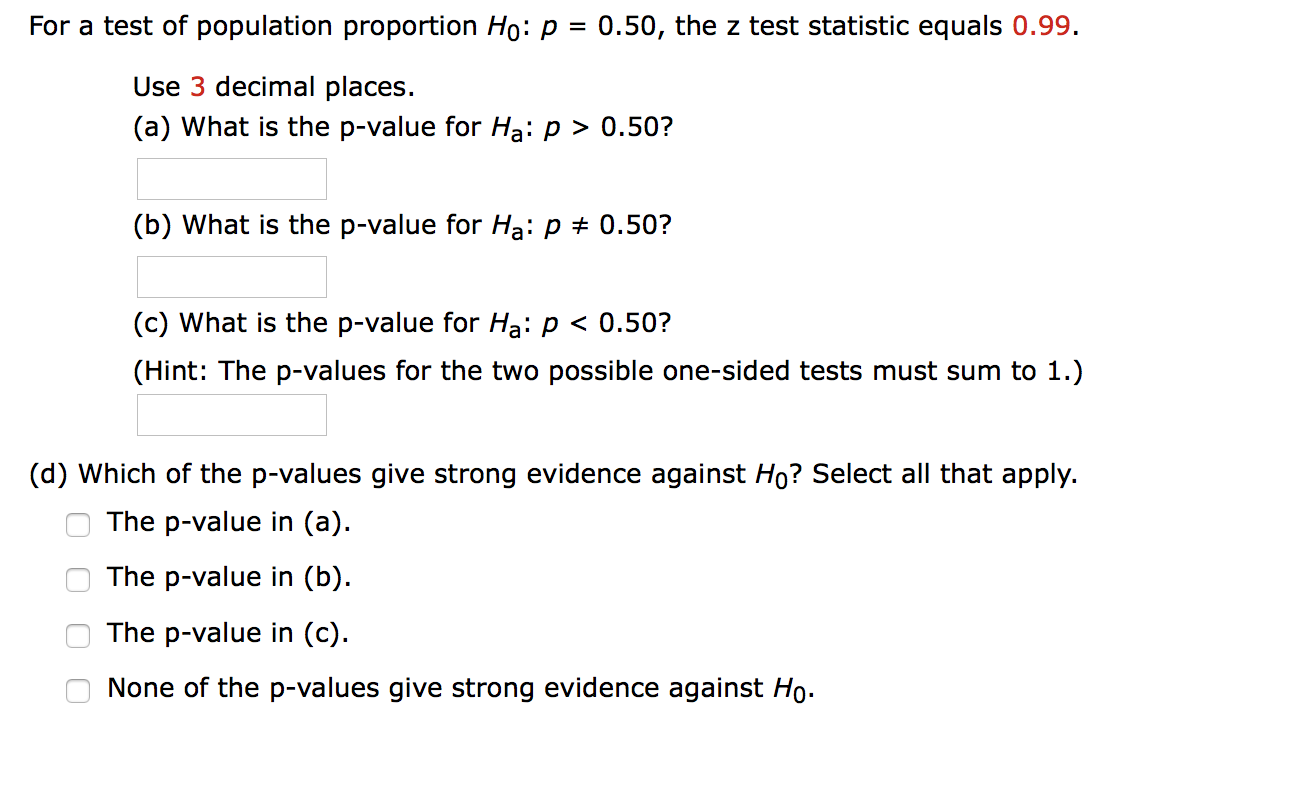Viewport: 1302px width, 788px height.
Task: Click the answer field for part (c)
Action: pos(231,414)
